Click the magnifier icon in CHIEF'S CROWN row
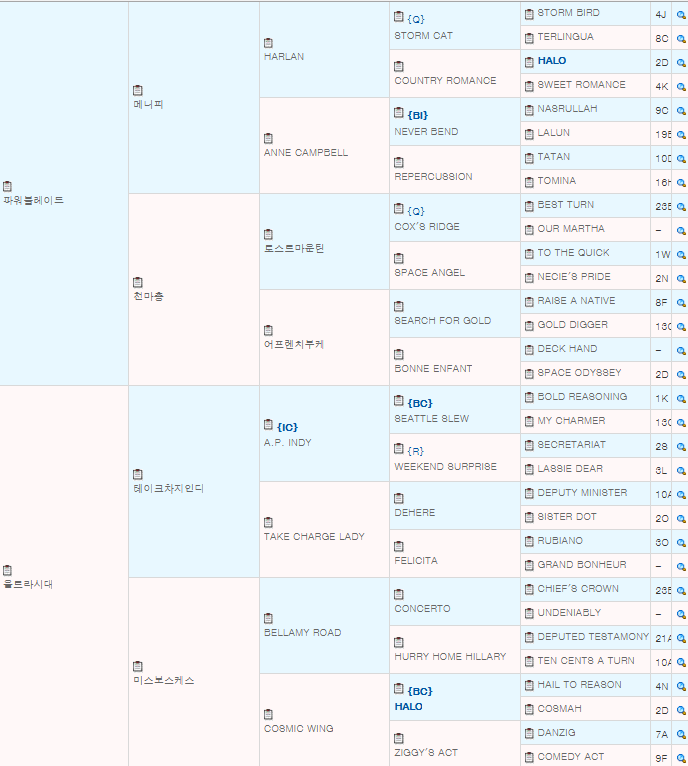The image size is (688, 766). pos(681,590)
